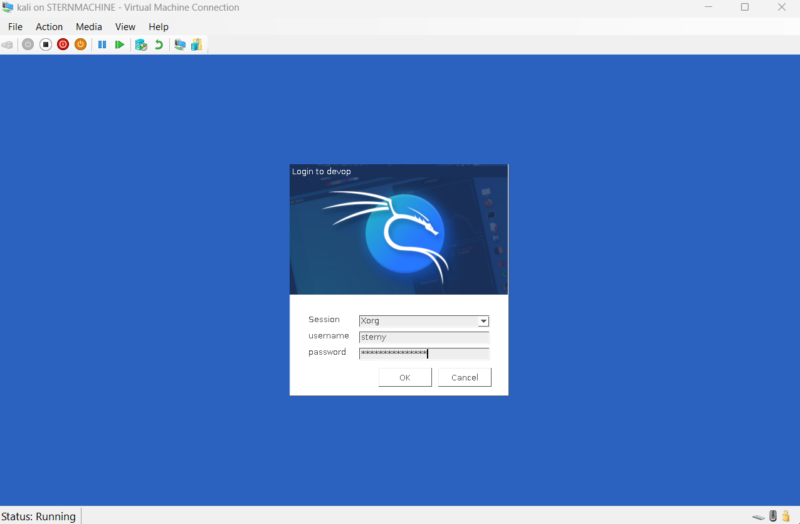Maximize the Virtual Machine Connection window

tap(745, 7)
